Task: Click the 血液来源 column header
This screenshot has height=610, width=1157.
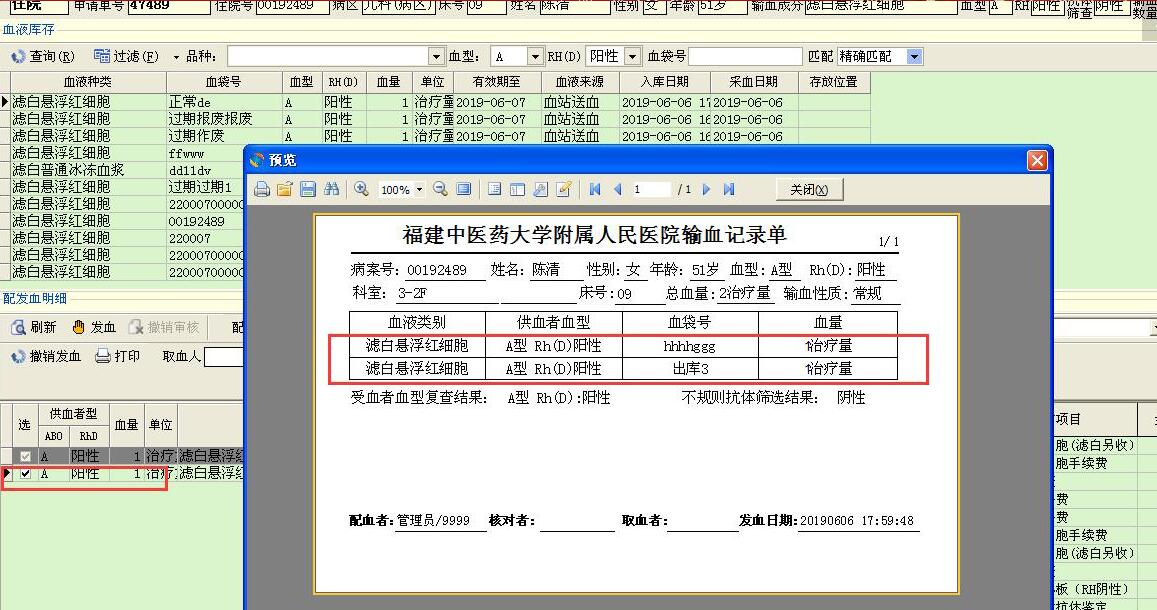Action: (x=579, y=82)
